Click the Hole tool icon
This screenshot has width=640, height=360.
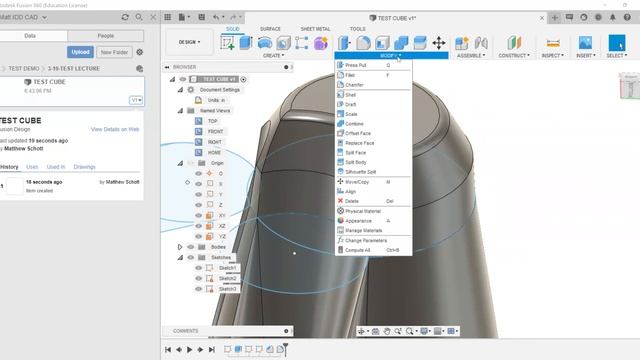pyautogui.click(x=283, y=43)
